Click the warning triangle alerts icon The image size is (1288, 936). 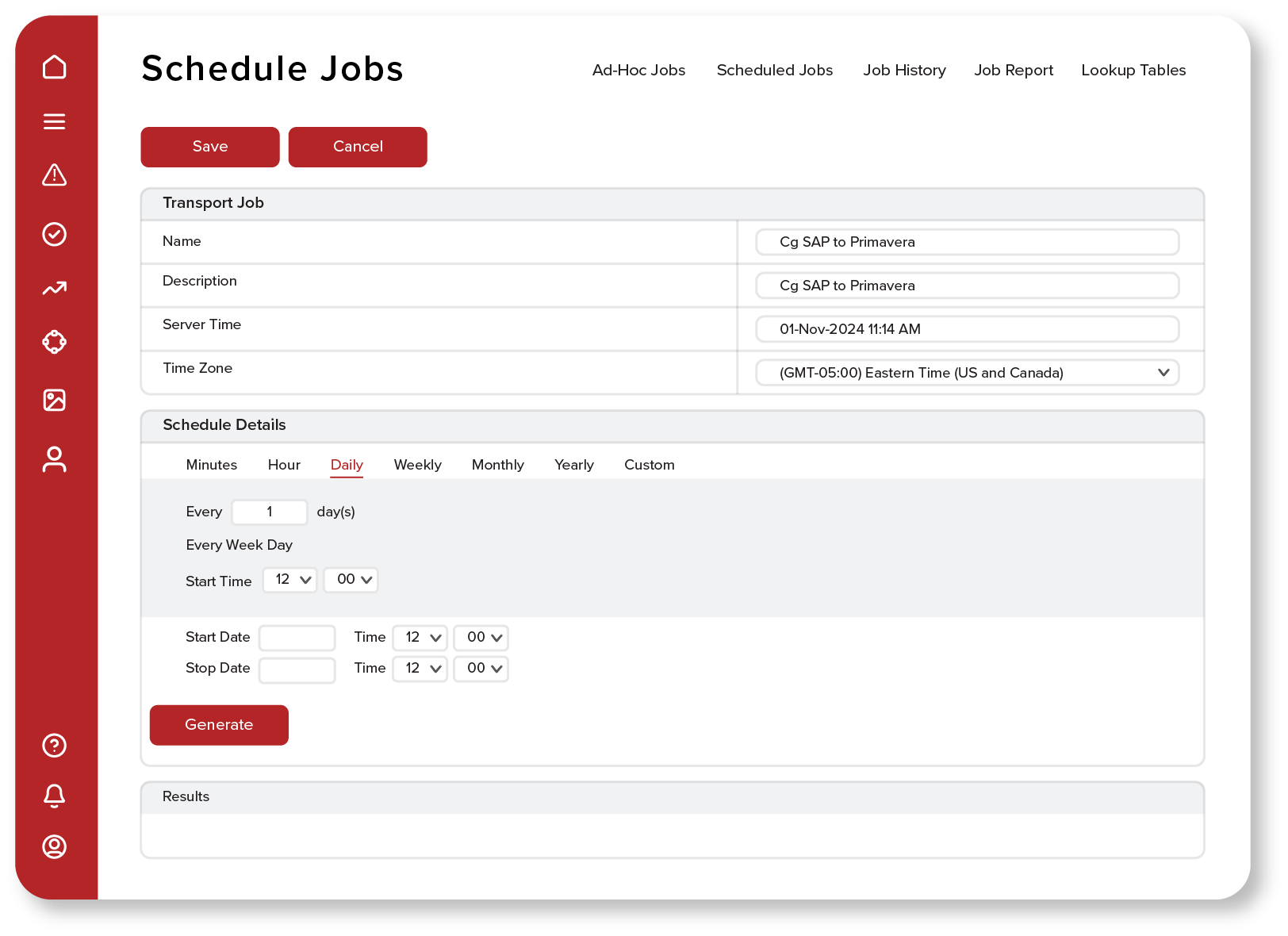click(54, 175)
